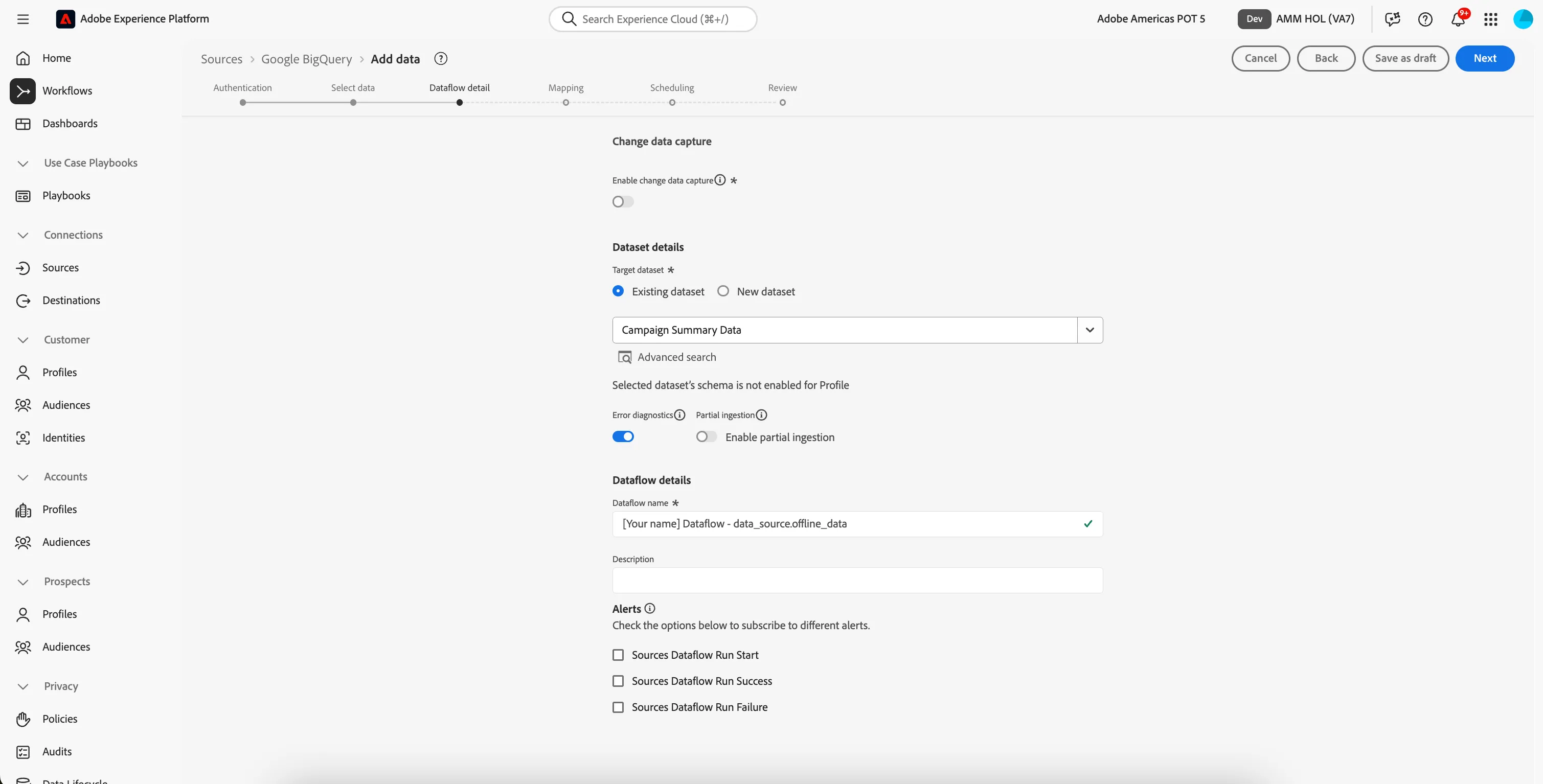Collapse the Accounts section
This screenshot has width=1543, height=784.
pos(23,477)
